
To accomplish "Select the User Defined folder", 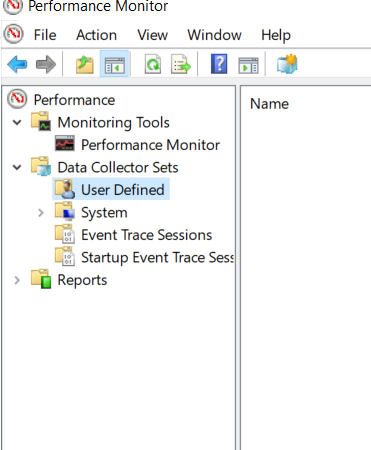I will coord(122,190).
